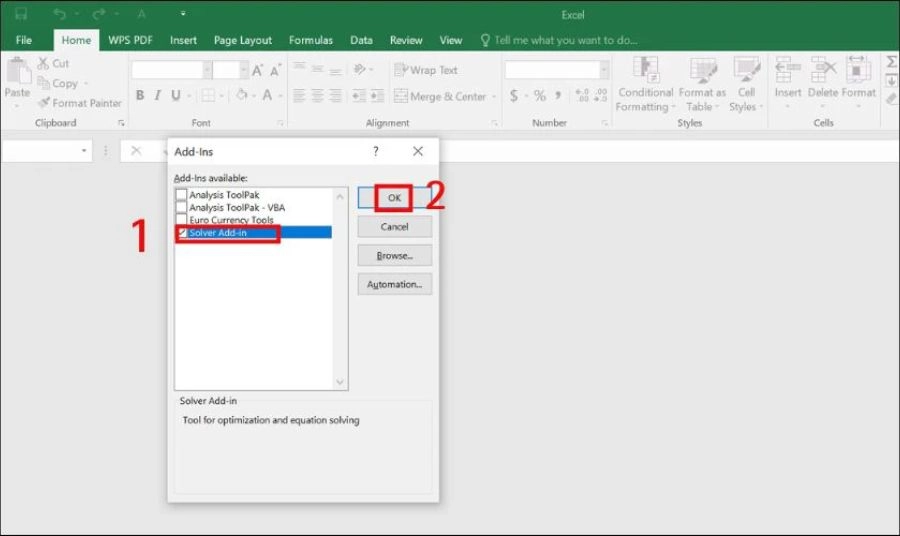Click the Wrap Text command
The width and height of the screenshot is (900, 536).
click(x=426, y=70)
